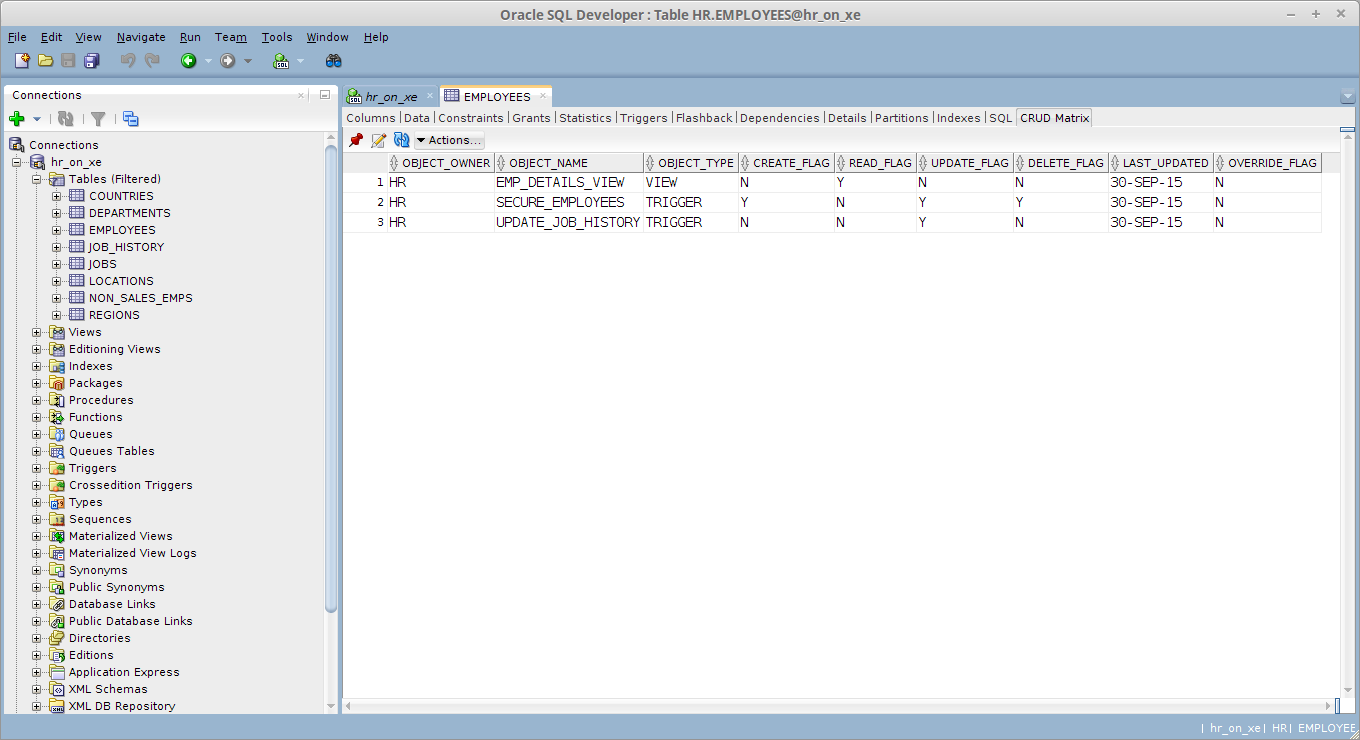The image size is (1360, 740).
Task: Click the SECURE_EMPLOYEES cell
Action: 569,202
